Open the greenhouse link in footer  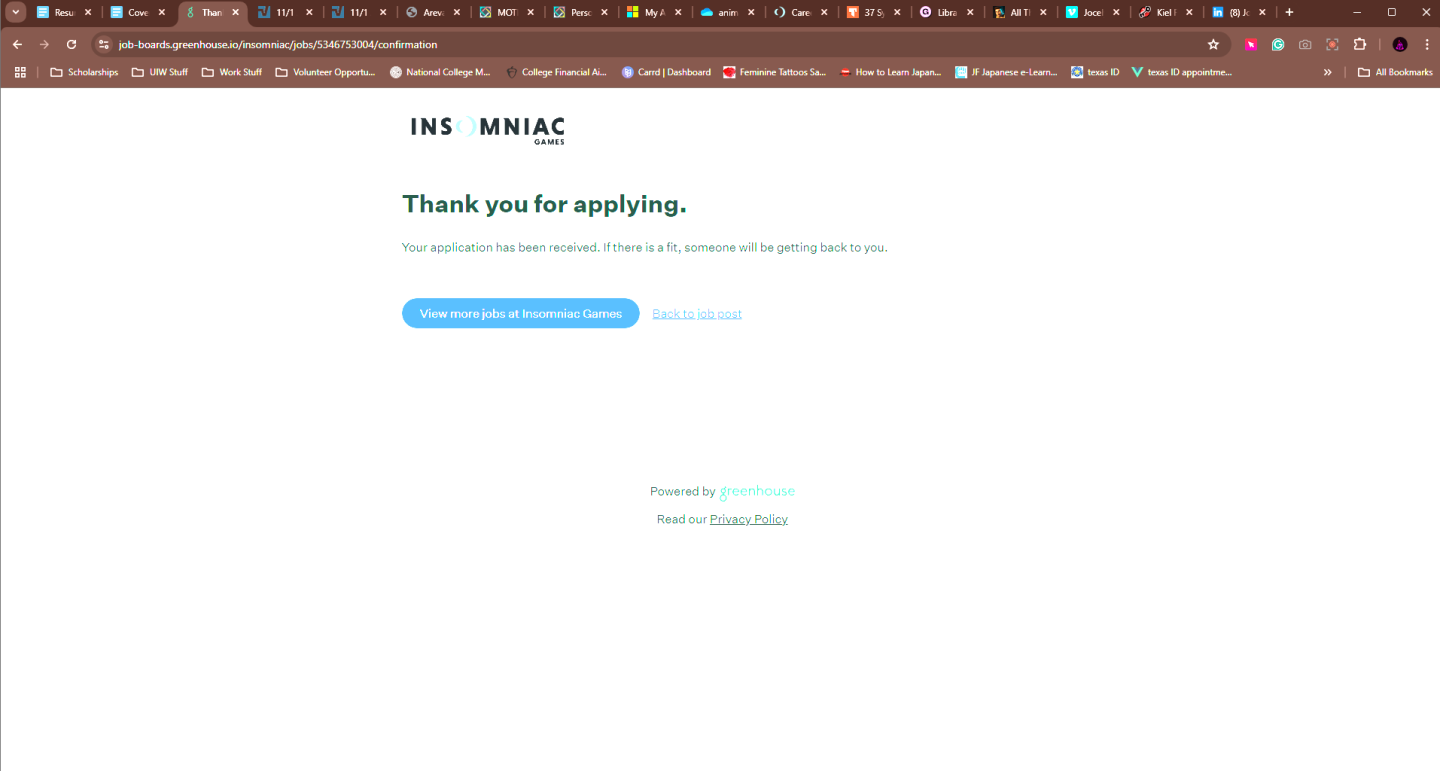(757, 491)
